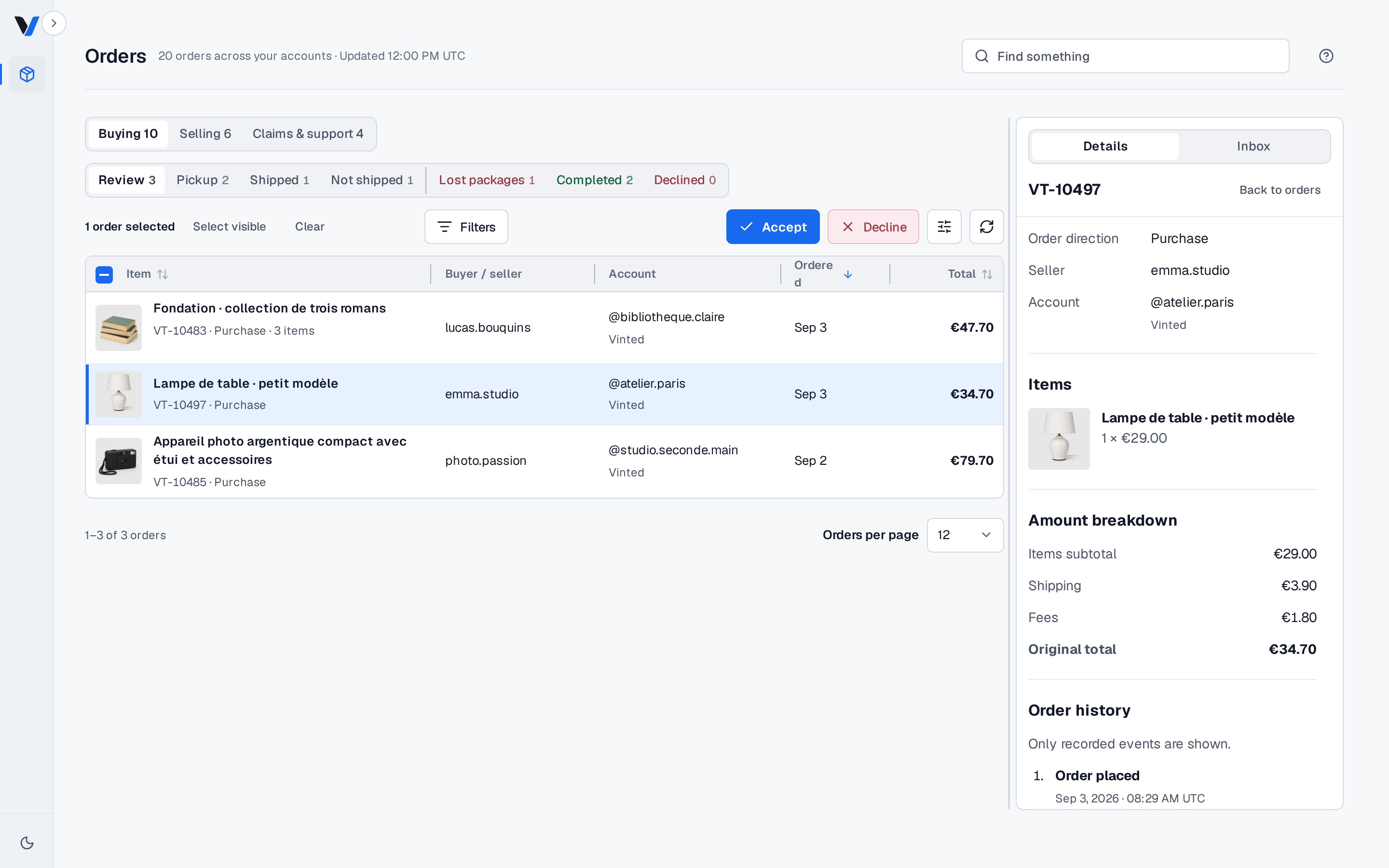Open the Claims & support 4 tab
Screen dimensions: 1389x868
[x=308, y=134]
